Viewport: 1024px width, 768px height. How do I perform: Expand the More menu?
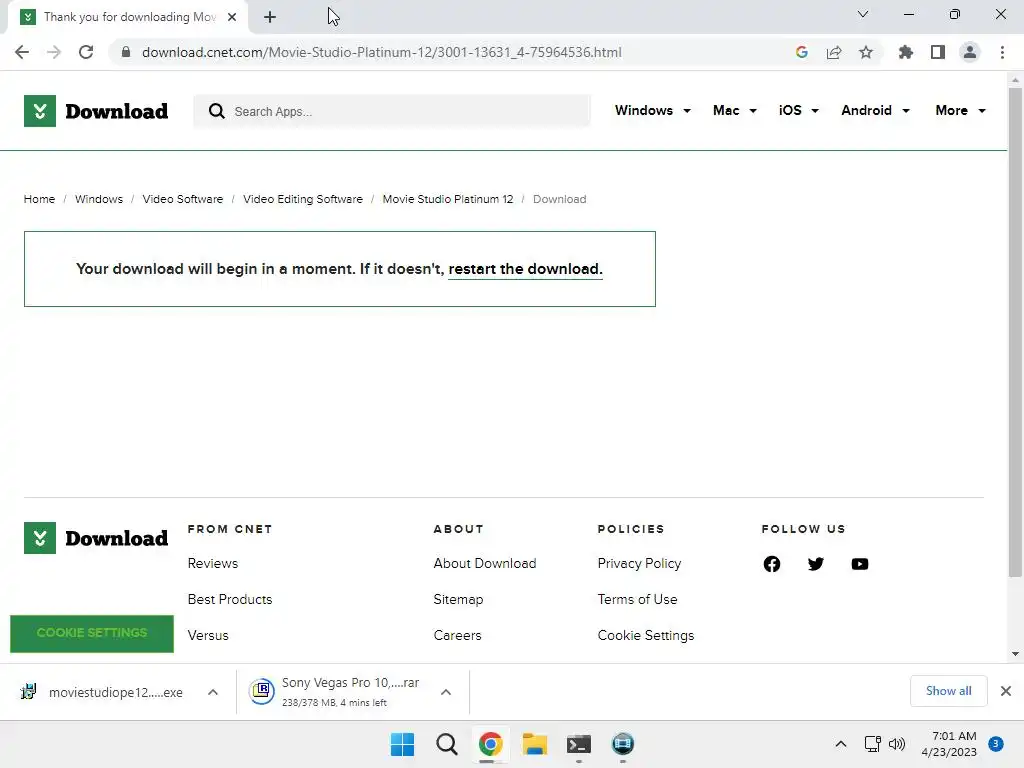point(960,110)
